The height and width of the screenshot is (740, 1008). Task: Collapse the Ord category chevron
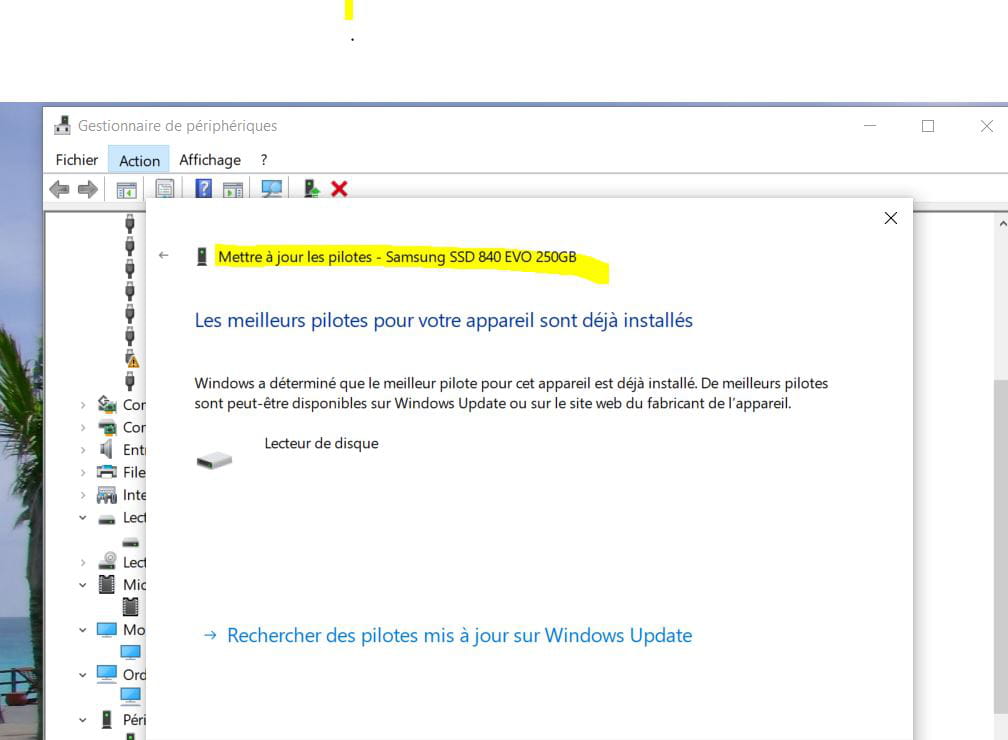tap(83, 674)
